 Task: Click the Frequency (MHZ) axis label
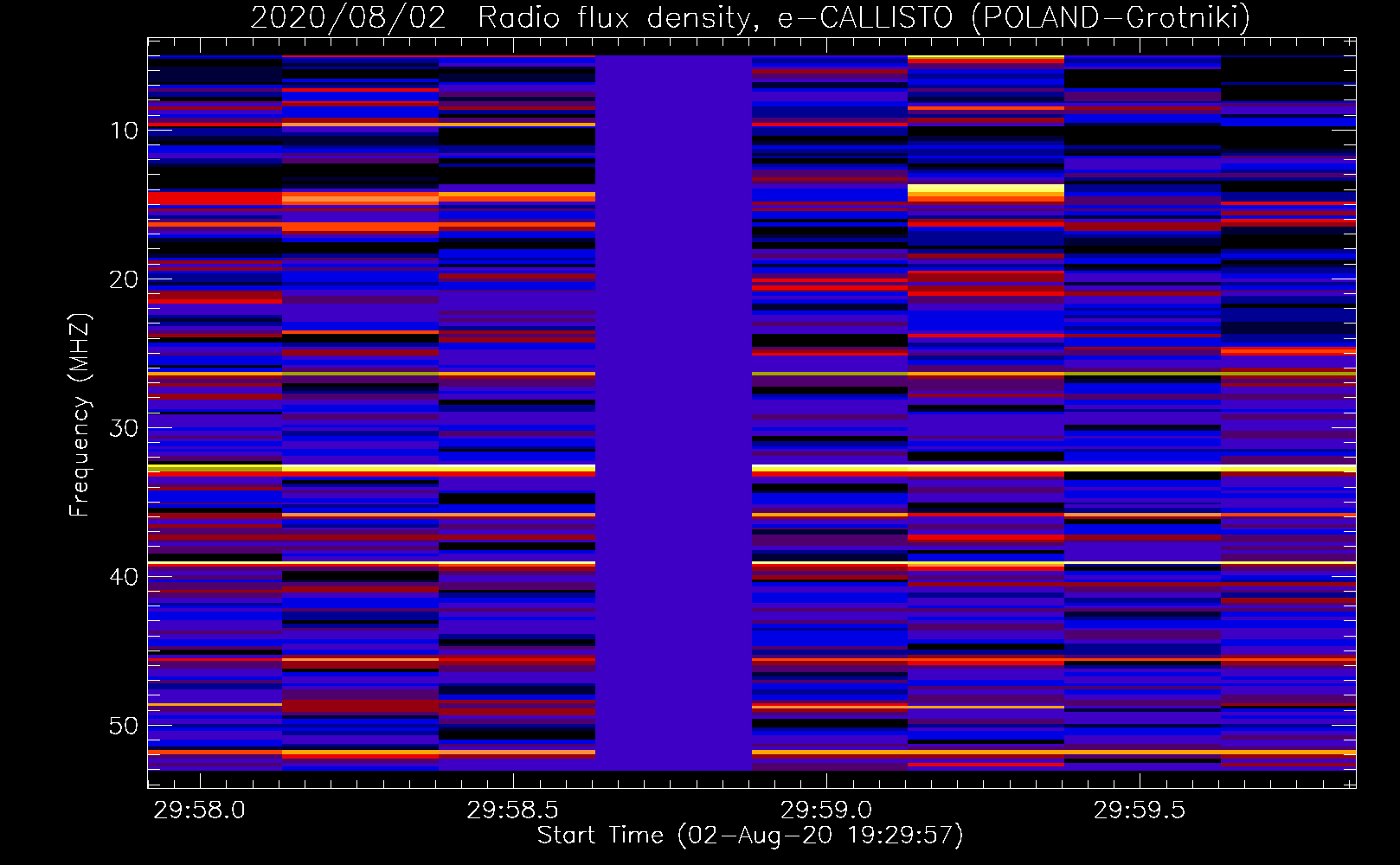click(80, 415)
